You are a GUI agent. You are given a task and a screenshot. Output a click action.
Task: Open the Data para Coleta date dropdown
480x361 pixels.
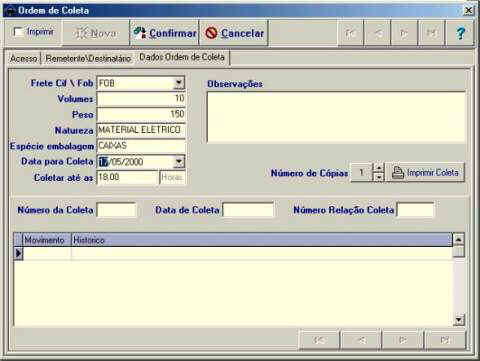click(179, 162)
